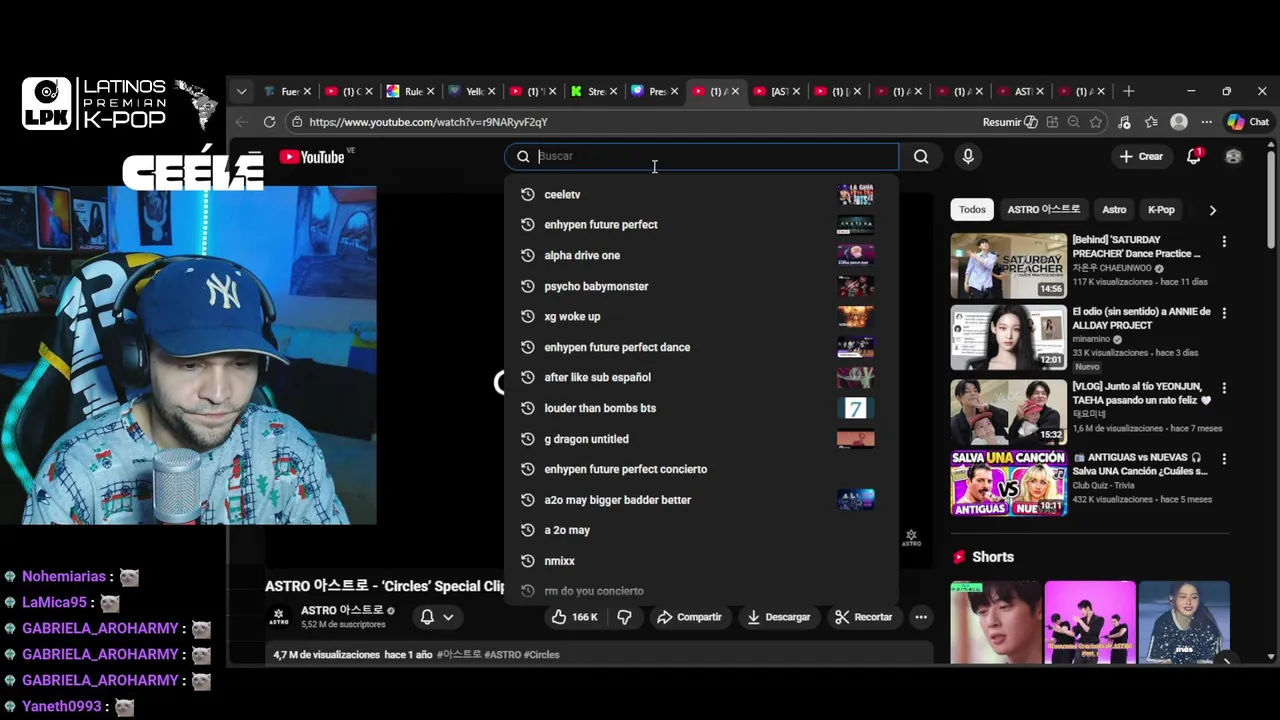Open the YouTube account avatar
This screenshot has width=1280, height=720.
tap(1233, 156)
